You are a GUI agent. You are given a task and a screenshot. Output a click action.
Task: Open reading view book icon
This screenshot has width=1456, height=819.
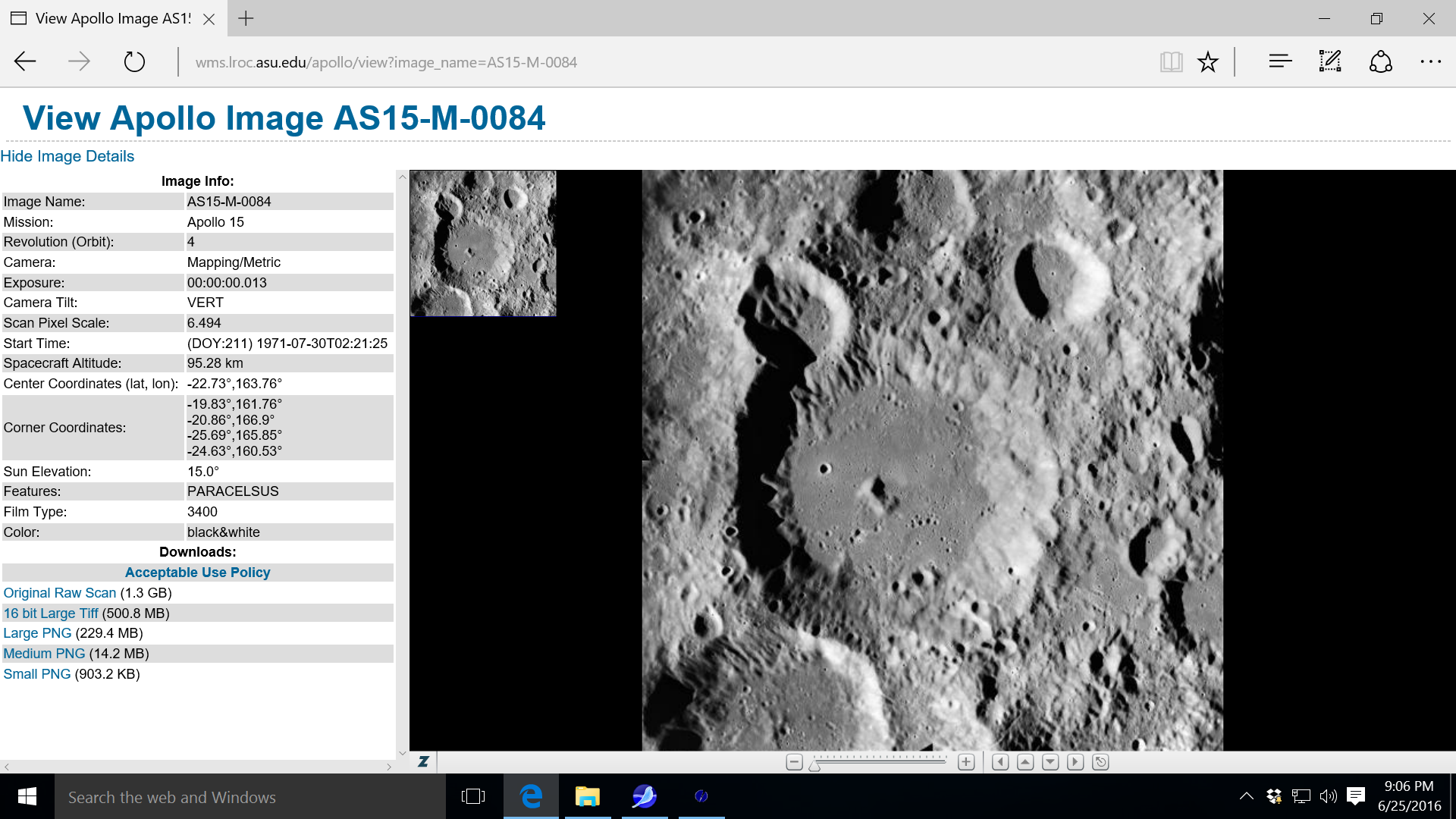click(1171, 61)
